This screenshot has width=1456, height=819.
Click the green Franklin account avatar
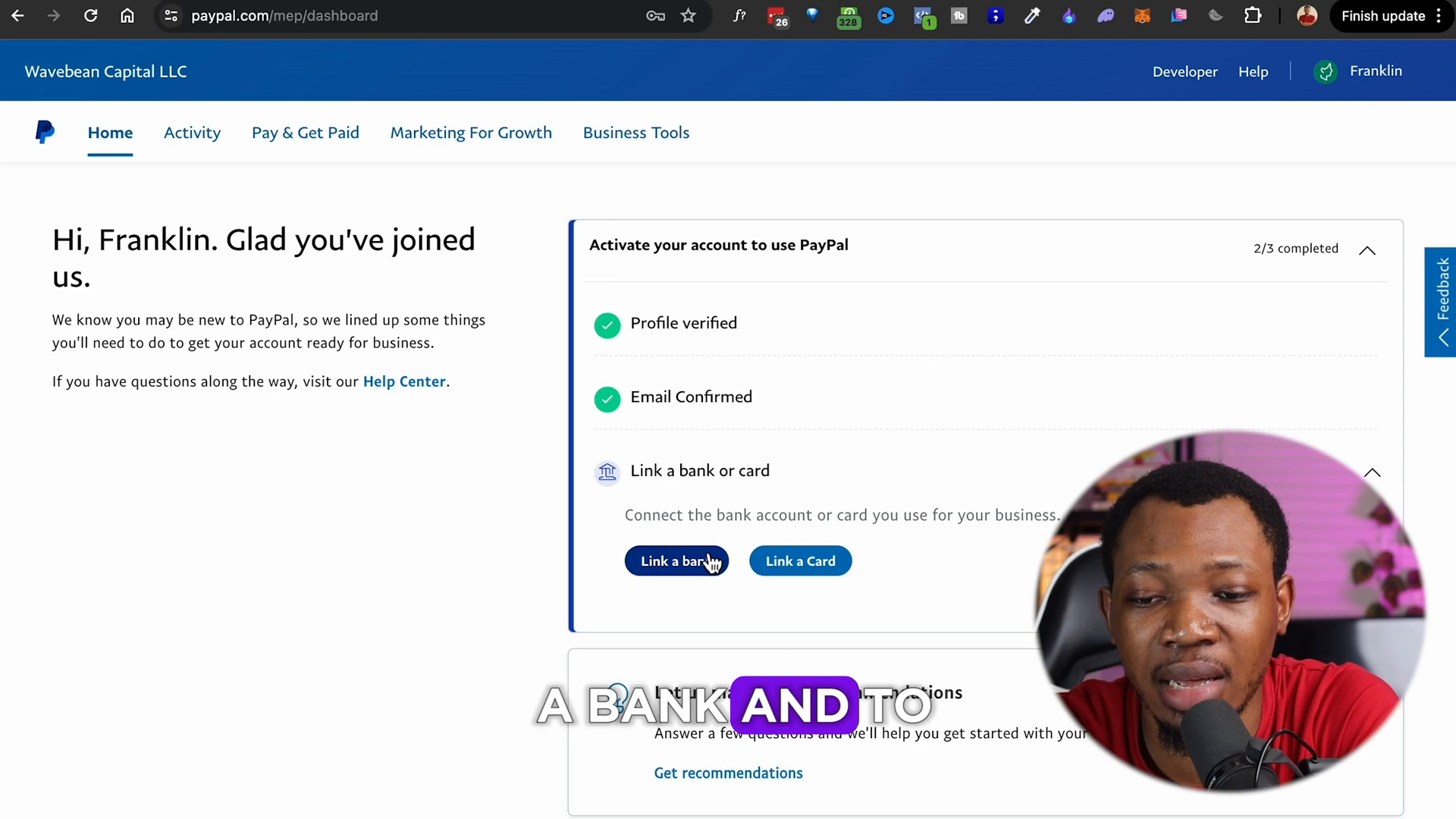[x=1325, y=71]
